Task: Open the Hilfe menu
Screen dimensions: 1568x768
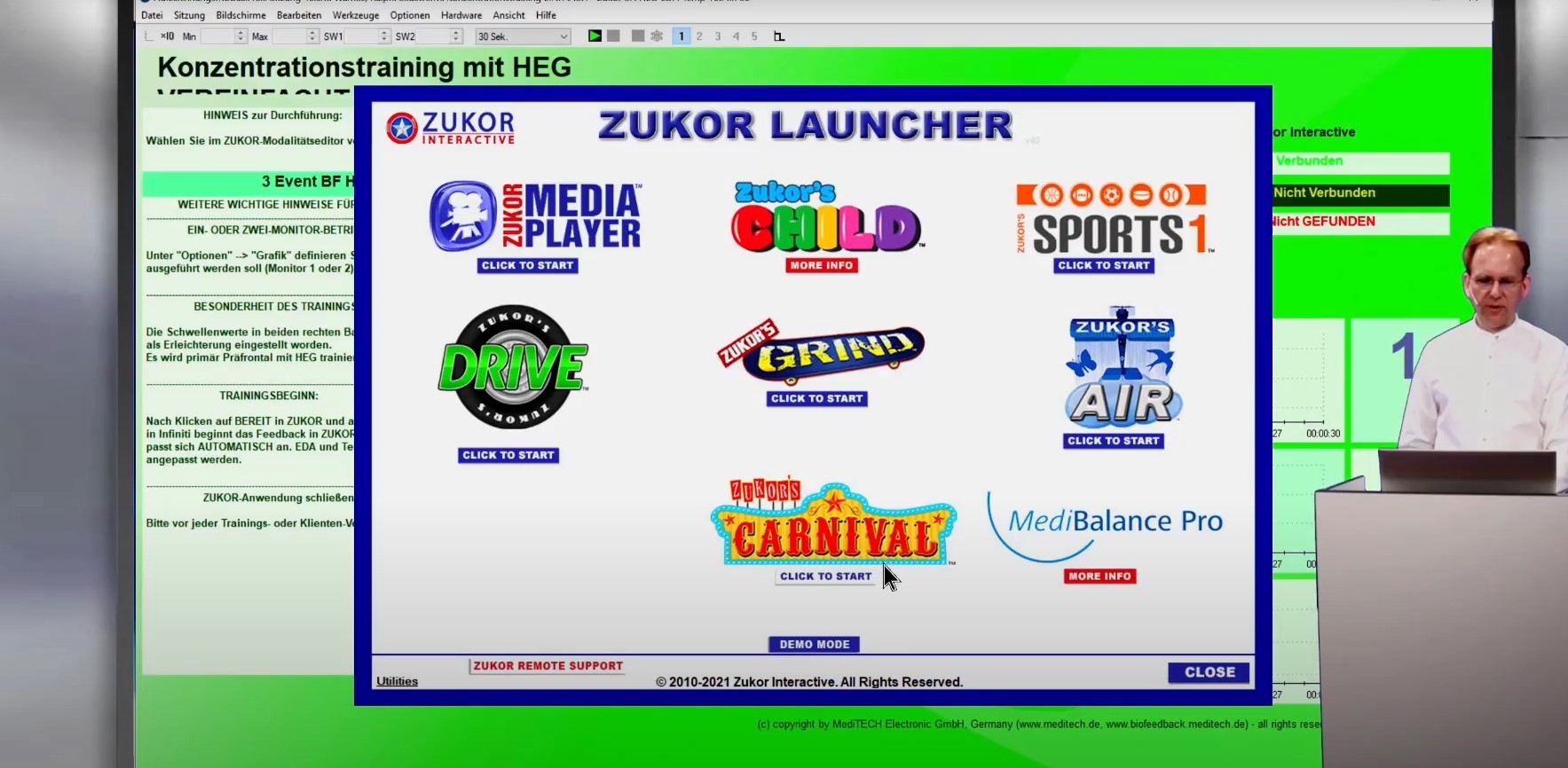Action: 547,15
